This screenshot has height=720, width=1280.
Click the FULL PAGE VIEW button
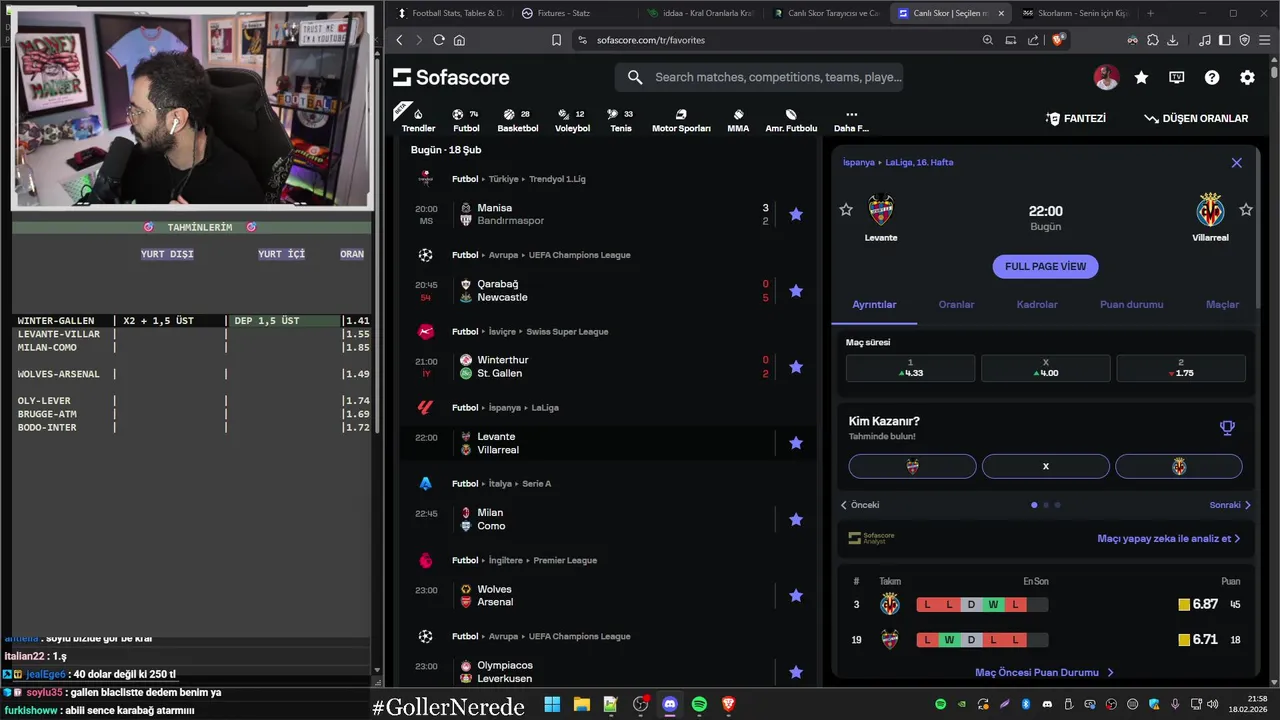(1045, 266)
